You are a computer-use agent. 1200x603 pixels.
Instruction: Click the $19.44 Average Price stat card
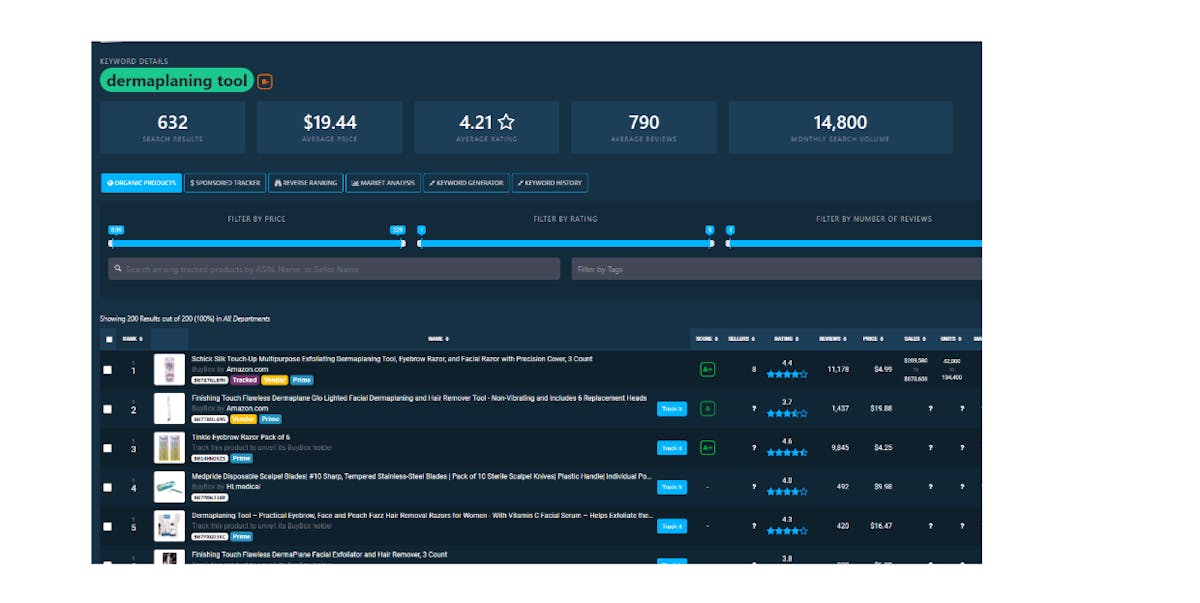point(330,127)
